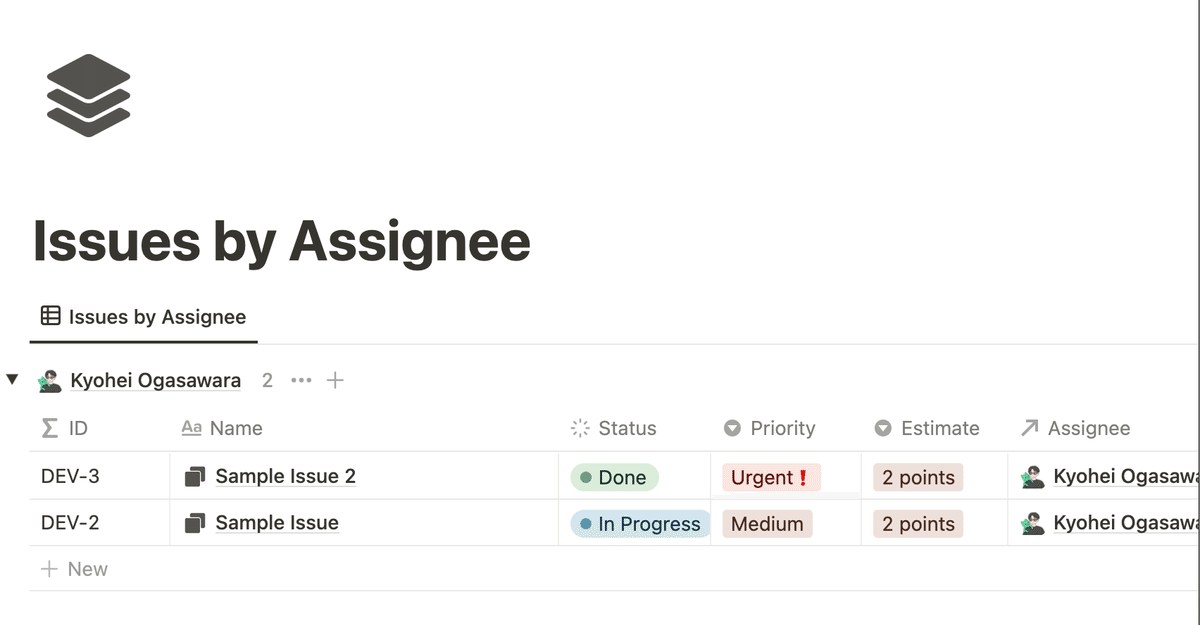1200x625 pixels.
Task: Click the Assignee relation column header
Action: pos(1075,428)
